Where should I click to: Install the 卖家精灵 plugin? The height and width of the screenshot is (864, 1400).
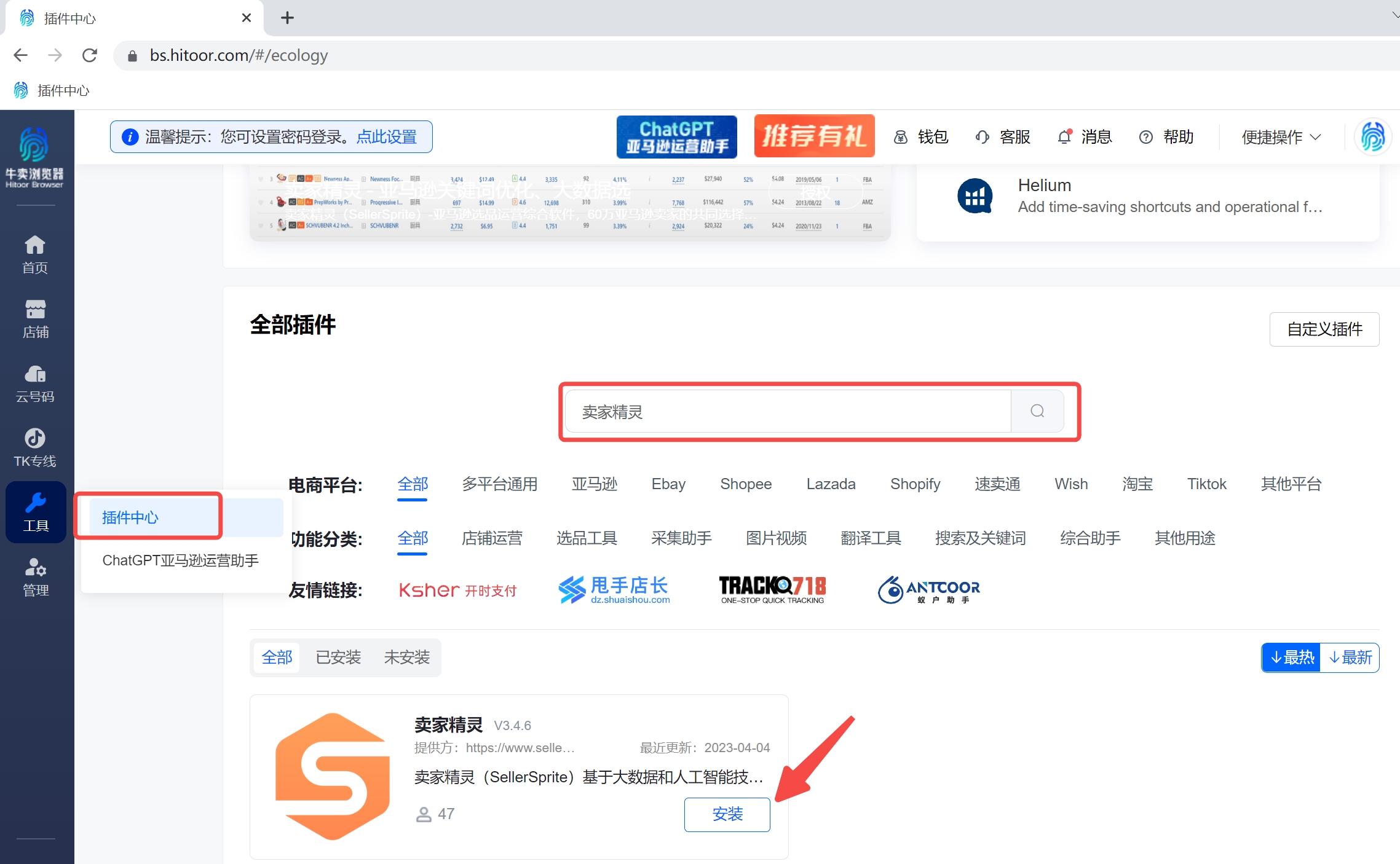[727, 814]
